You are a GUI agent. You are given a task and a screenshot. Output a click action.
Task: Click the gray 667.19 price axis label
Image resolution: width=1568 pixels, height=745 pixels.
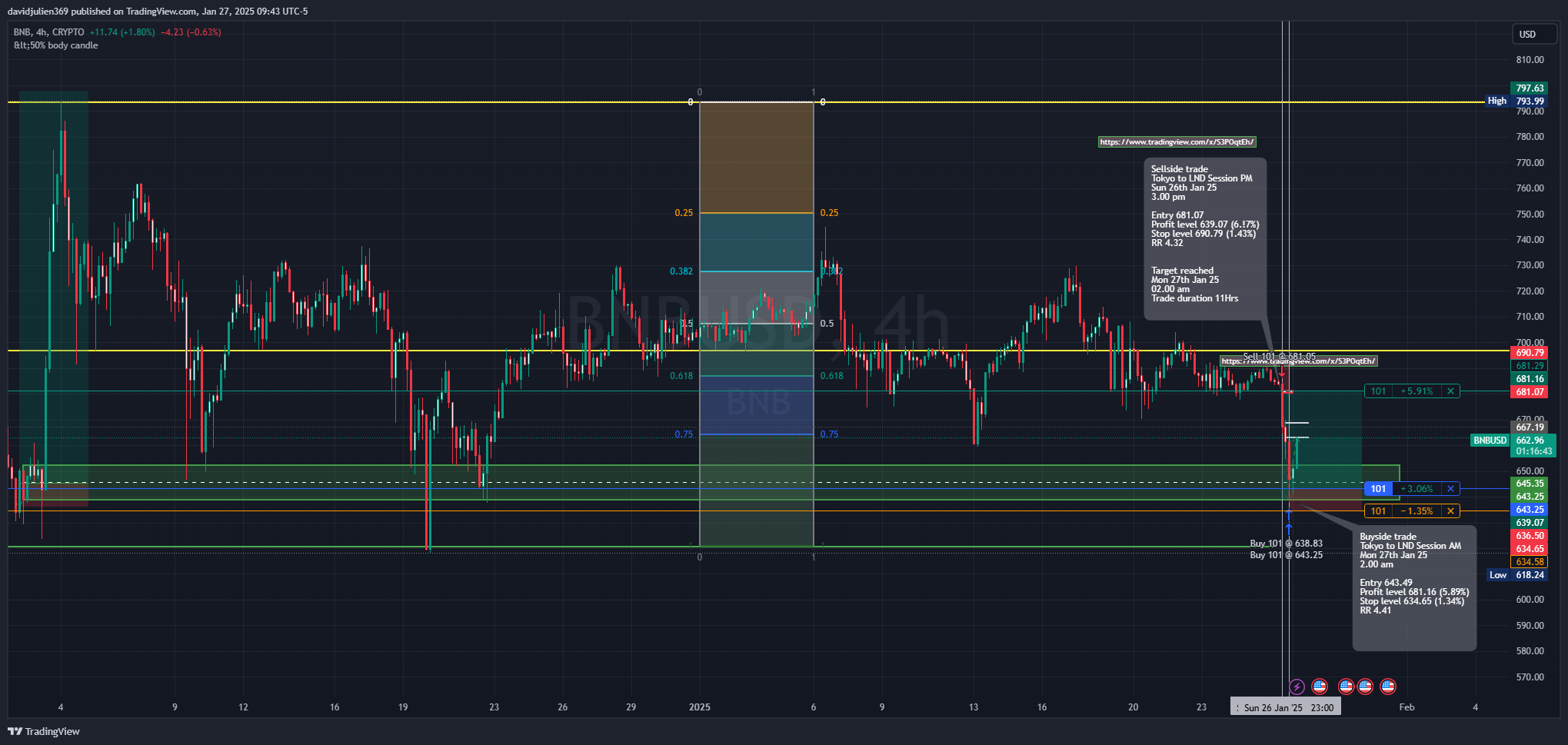(1530, 427)
